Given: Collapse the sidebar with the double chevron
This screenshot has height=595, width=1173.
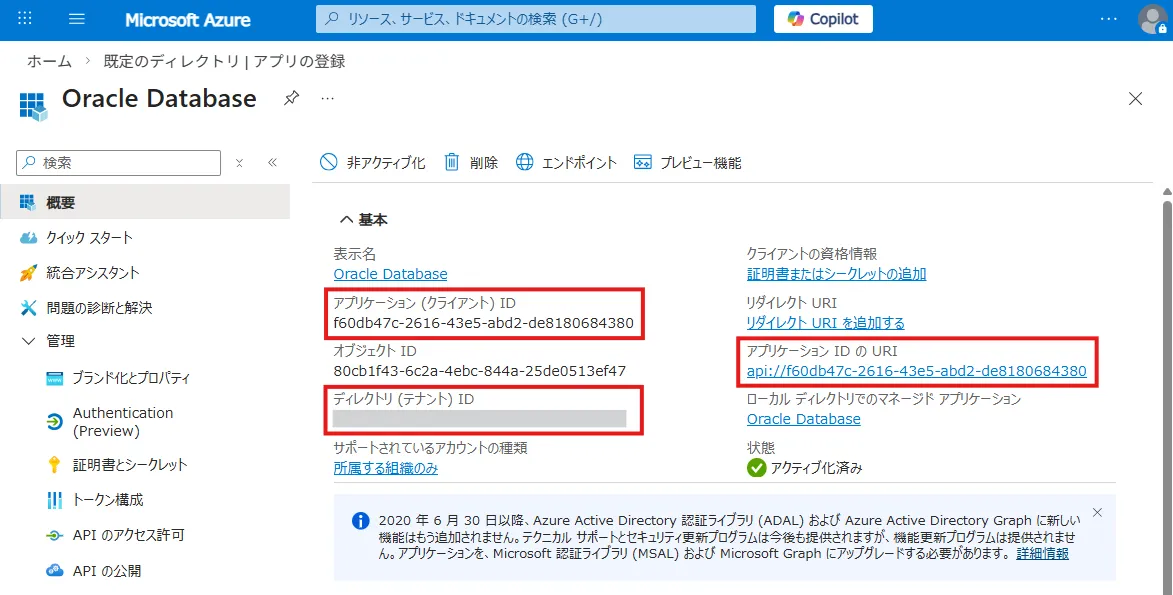Looking at the screenshot, I should pyautogui.click(x=272, y=161).
